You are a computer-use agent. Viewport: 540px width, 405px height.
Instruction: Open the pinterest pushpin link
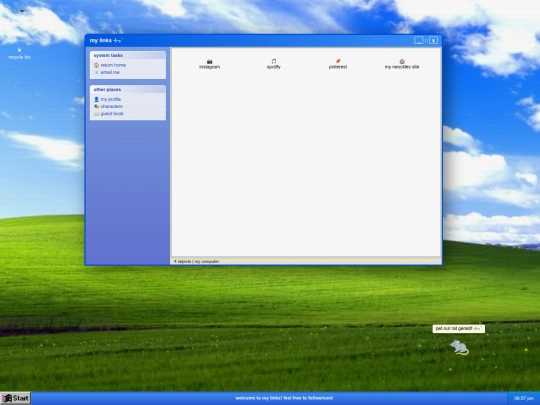click(x=338, y=64)
